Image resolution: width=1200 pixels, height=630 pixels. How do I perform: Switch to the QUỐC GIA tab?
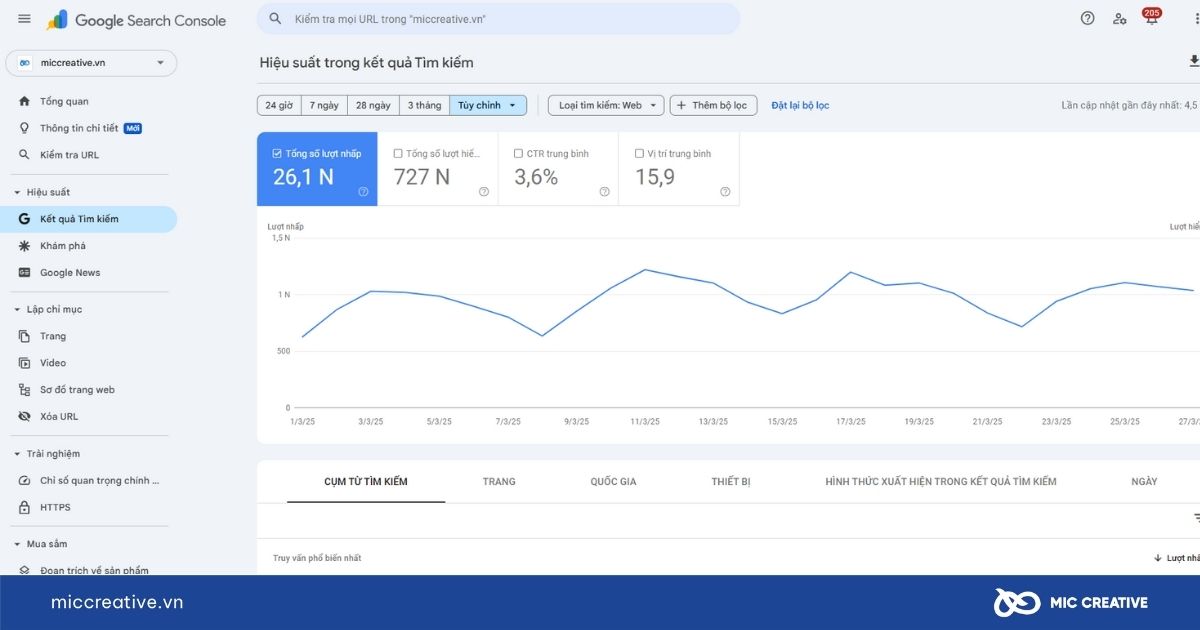coord(613,482)
